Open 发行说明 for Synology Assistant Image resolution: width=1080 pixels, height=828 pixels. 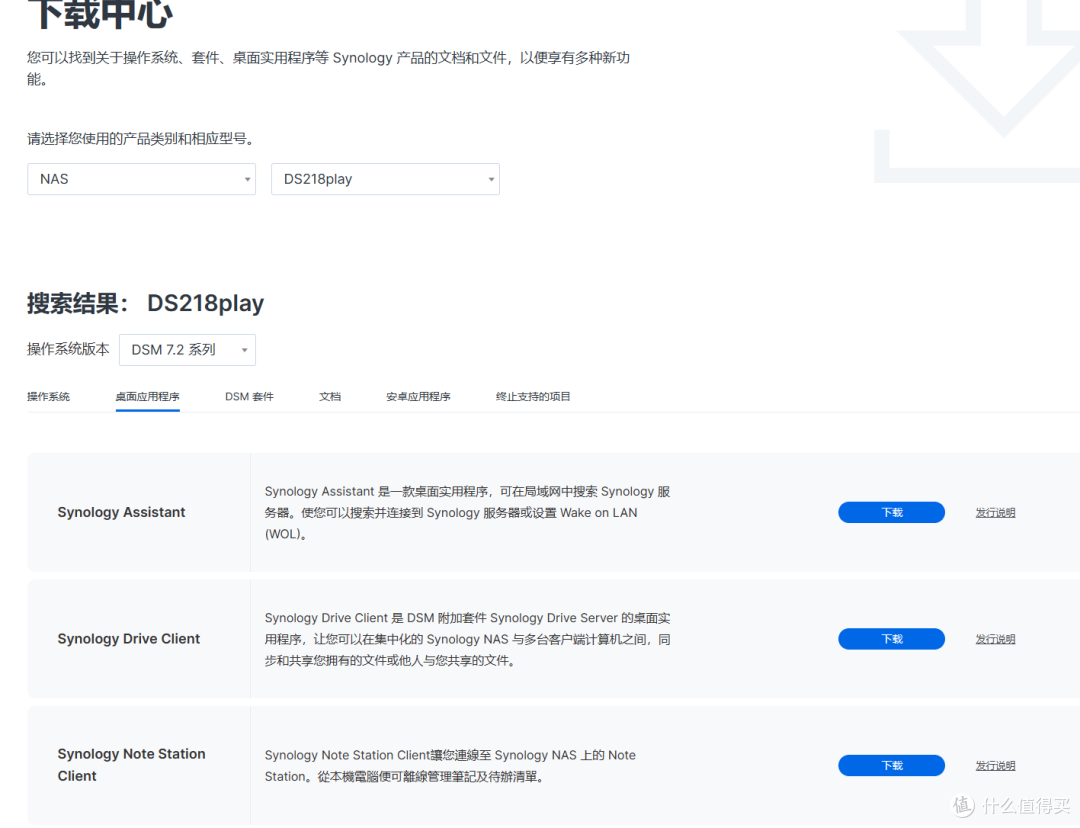click(x=995, y=512)
